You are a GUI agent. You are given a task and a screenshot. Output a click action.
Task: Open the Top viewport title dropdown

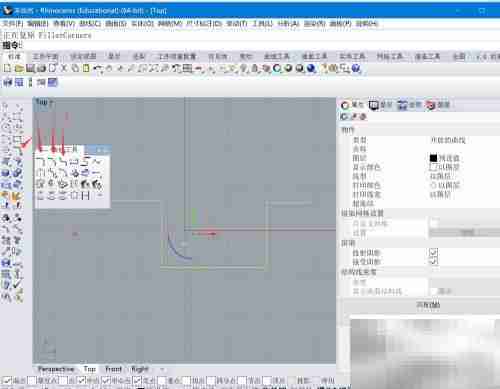[44, 102]
